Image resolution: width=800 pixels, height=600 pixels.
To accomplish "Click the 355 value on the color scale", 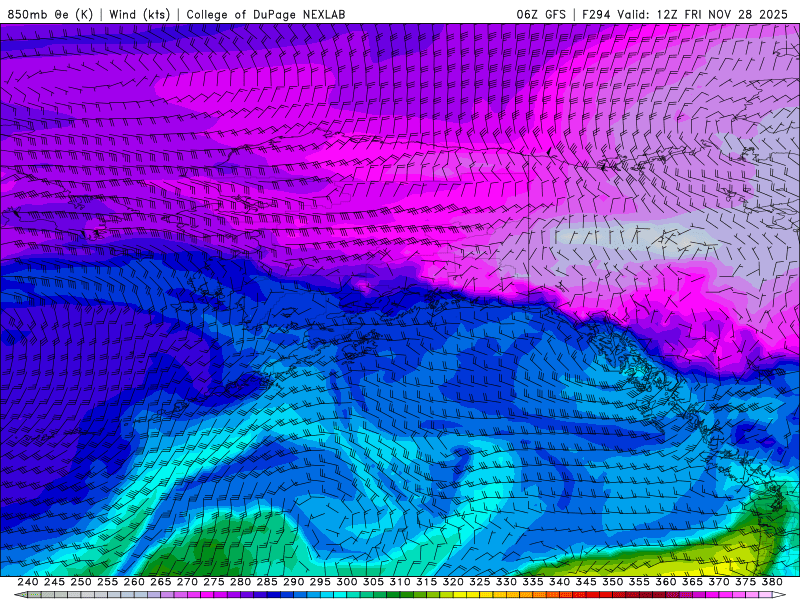I will pyautogui.click(x=638, y=582).
